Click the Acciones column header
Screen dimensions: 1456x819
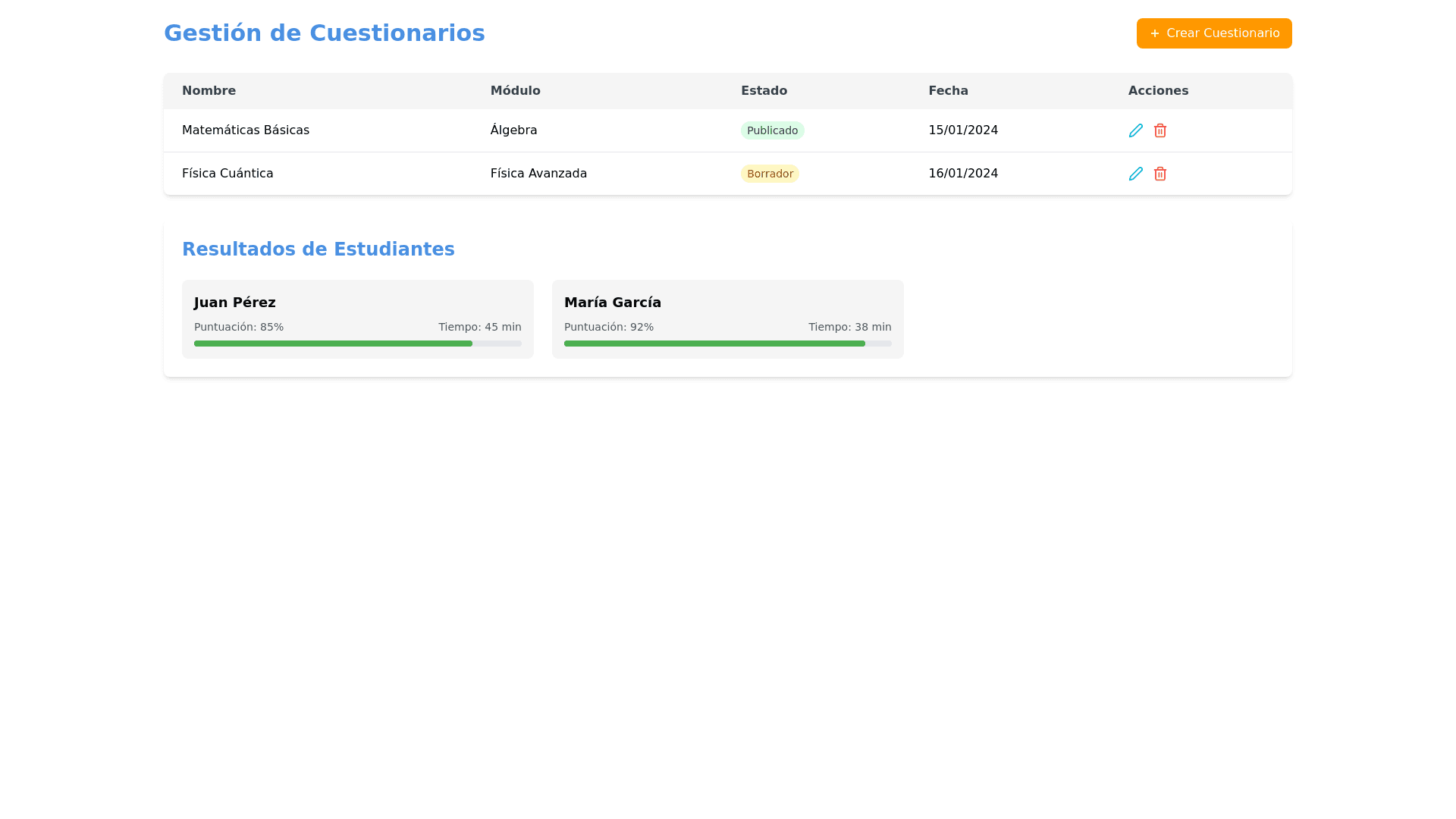[1158, 91]
